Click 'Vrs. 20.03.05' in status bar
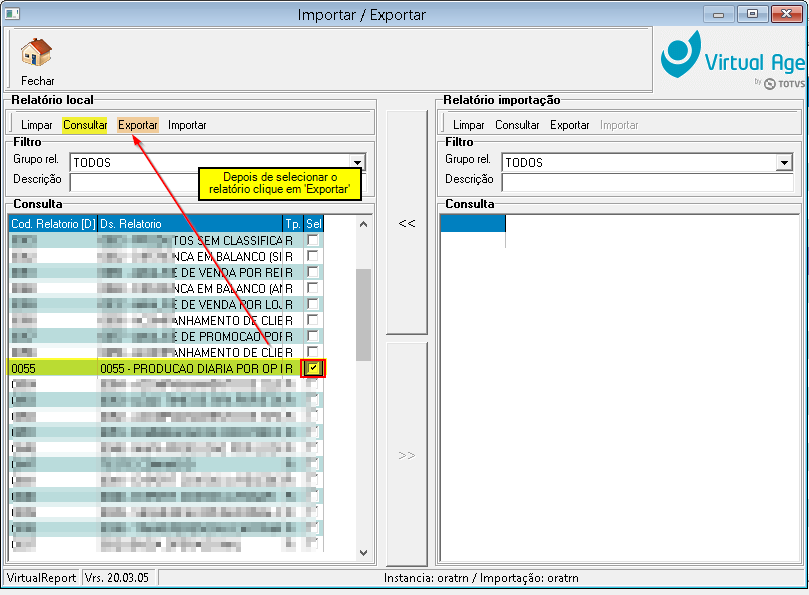This screenshot has width=809, height=595. 117,577
